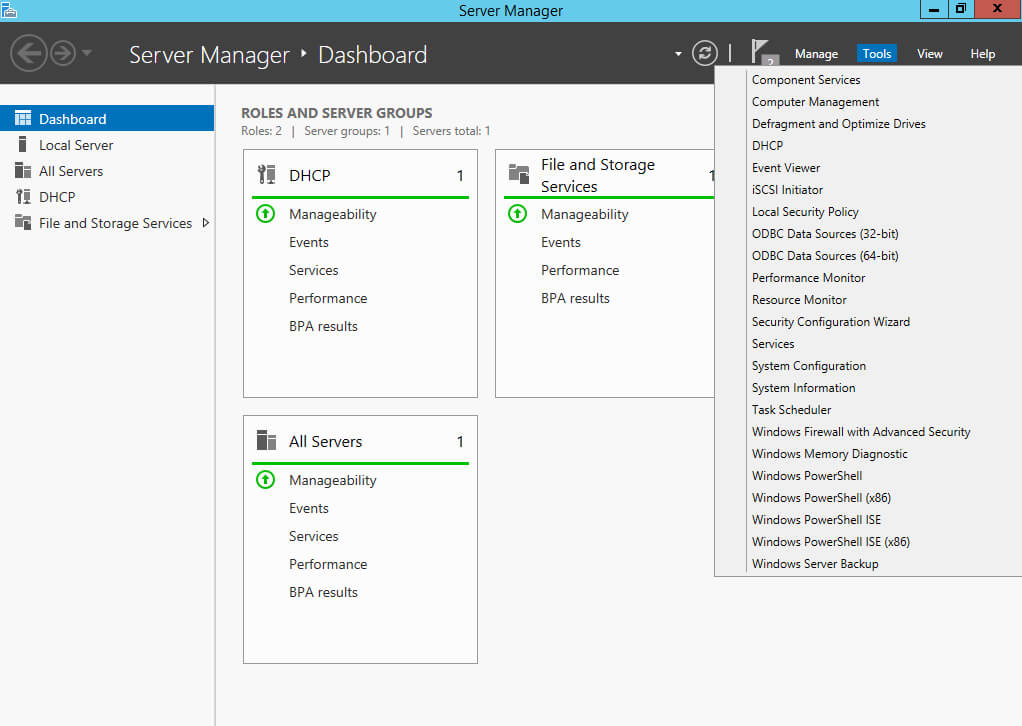Select All Servers icon in sidebar
The width and height of the screenshot is (1022, 726).
(x=23, y=171)
